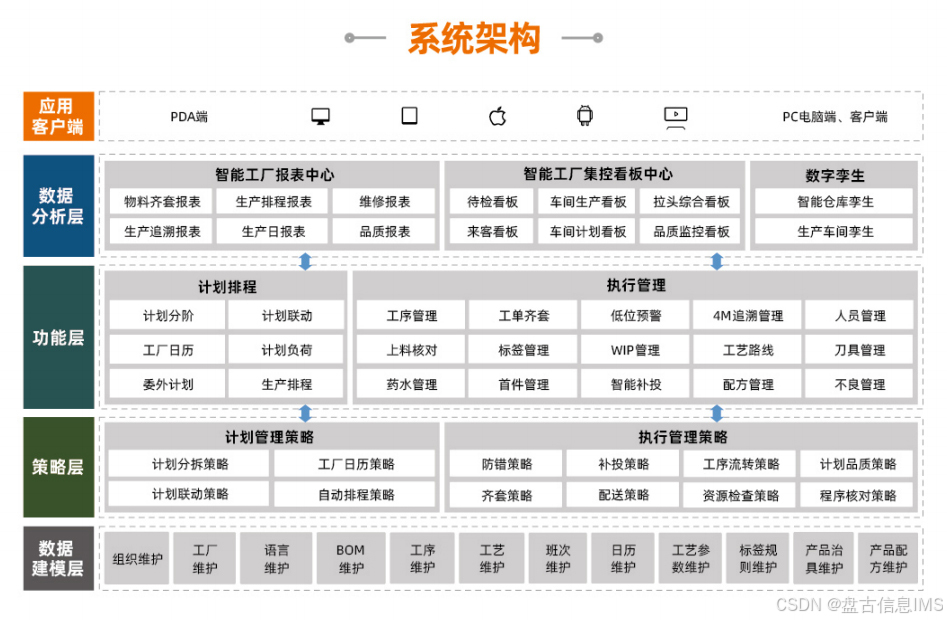
Task: Click 自动排程策略 box
Action: tap(356, 494)
